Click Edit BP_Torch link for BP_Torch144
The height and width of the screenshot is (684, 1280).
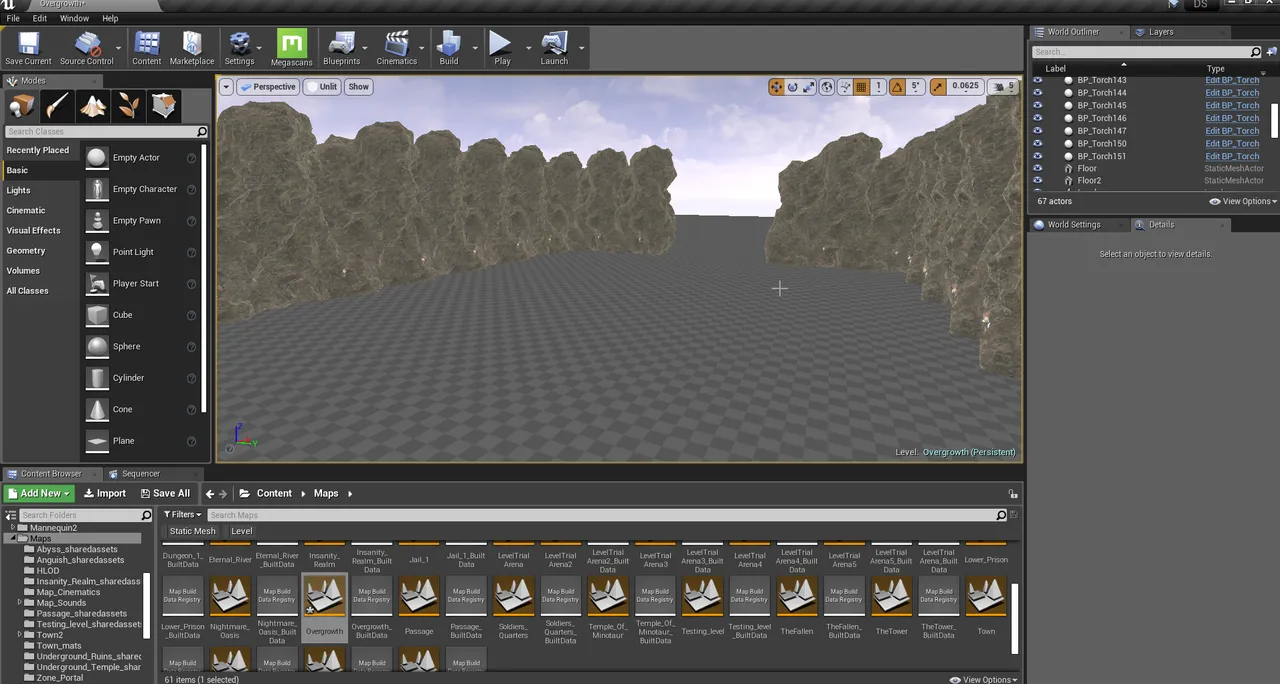click(1232, 93)
